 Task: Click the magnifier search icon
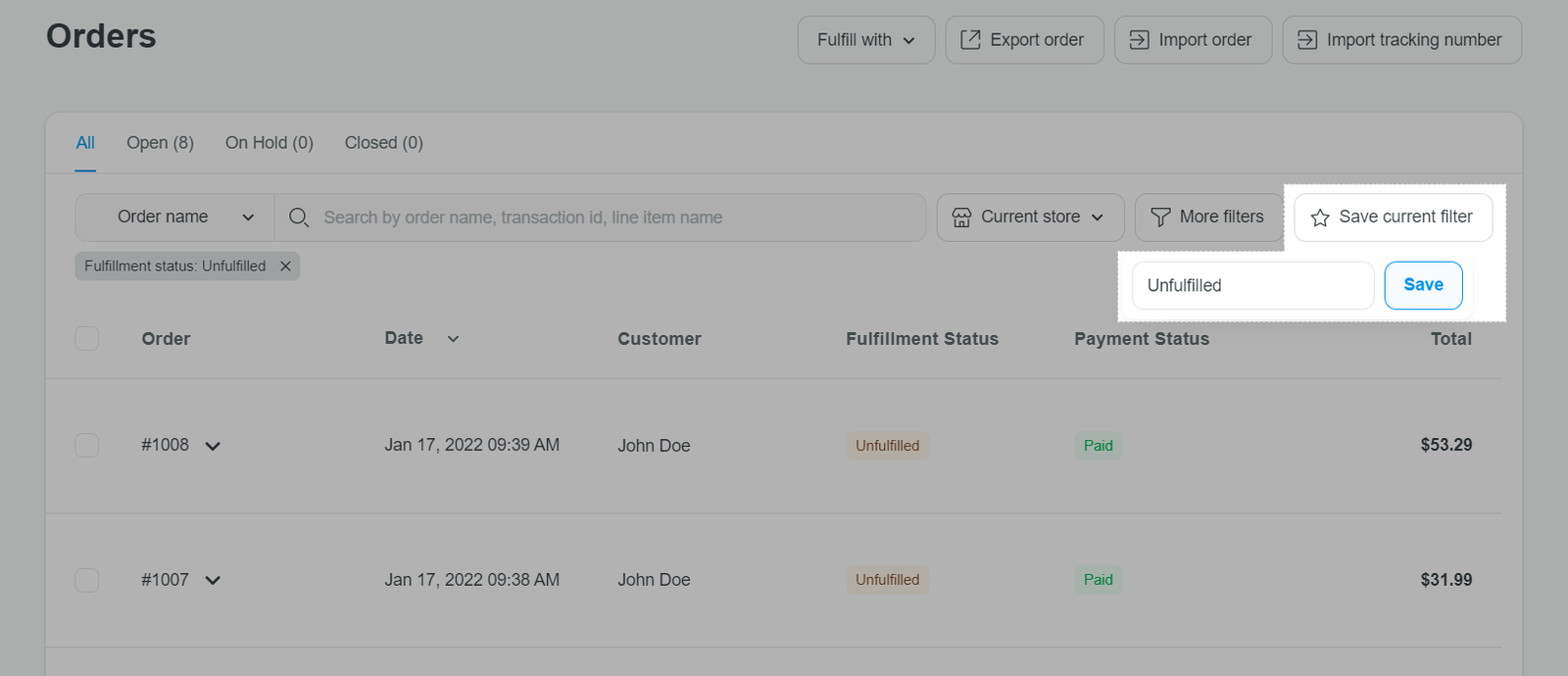(x=299, y=217)
